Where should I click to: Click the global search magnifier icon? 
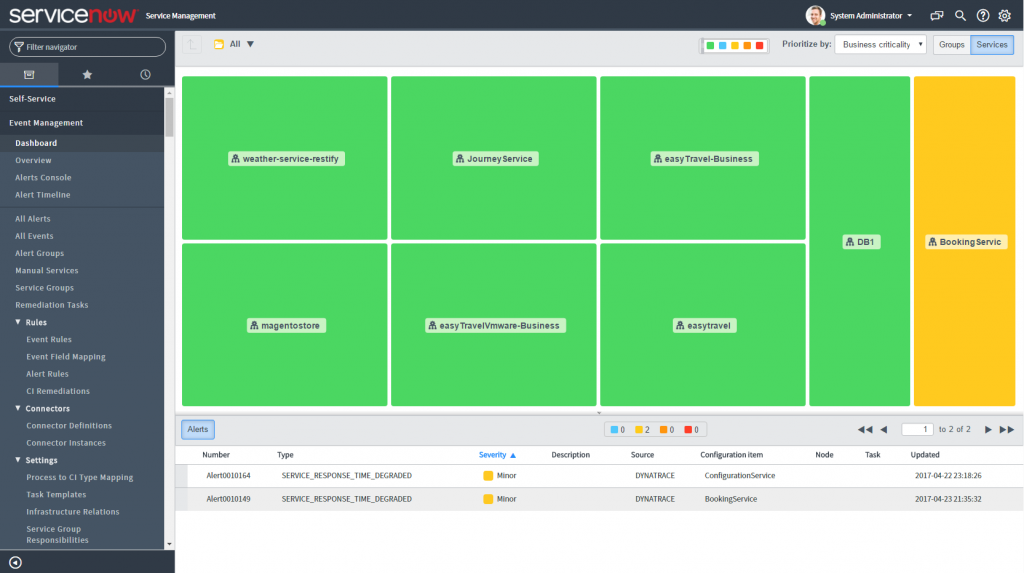point(960,16)
